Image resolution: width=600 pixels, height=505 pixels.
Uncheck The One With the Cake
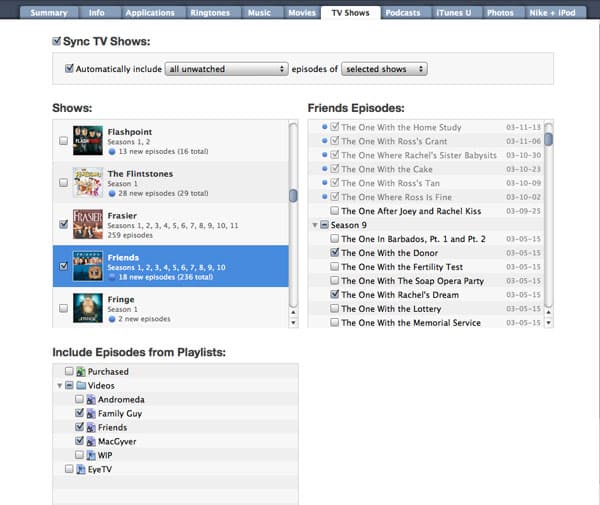pos(334,169)
